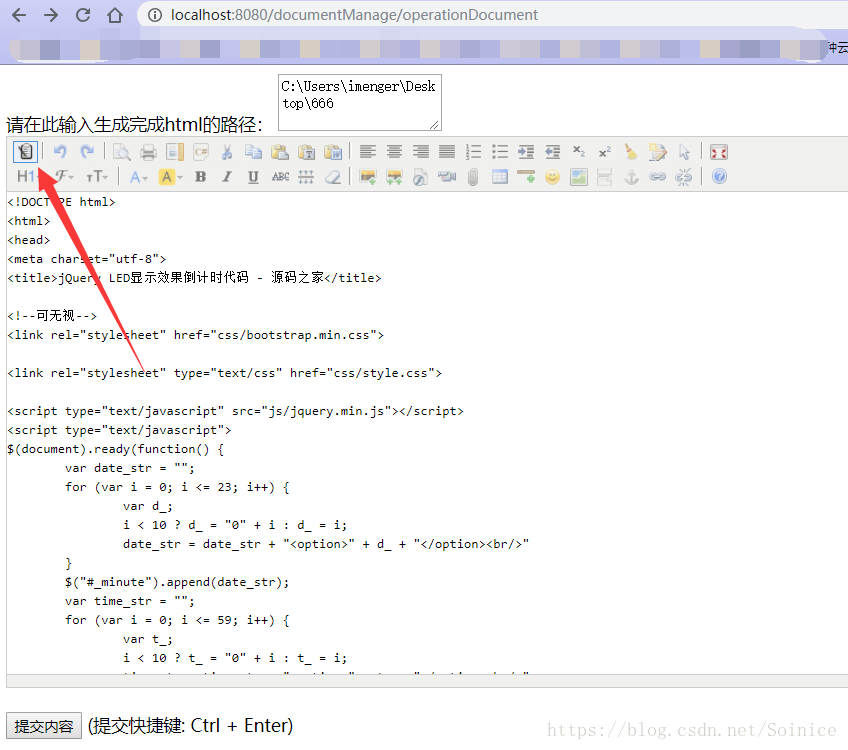Click the undo arrow icon

60,152
